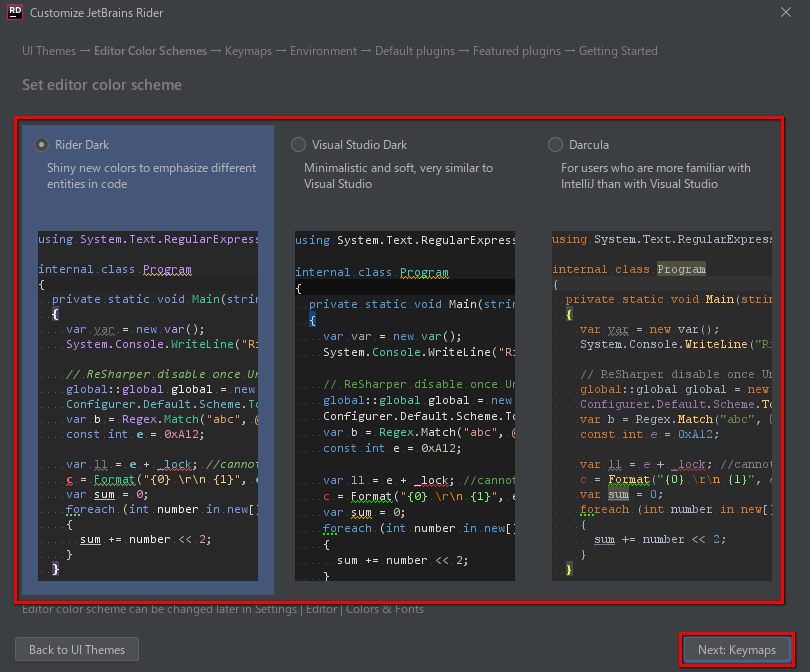Screen dimensions: 810x672
Task: Click the Rider Dark code preview thumbnail
Action: click(x=148, y=406)
